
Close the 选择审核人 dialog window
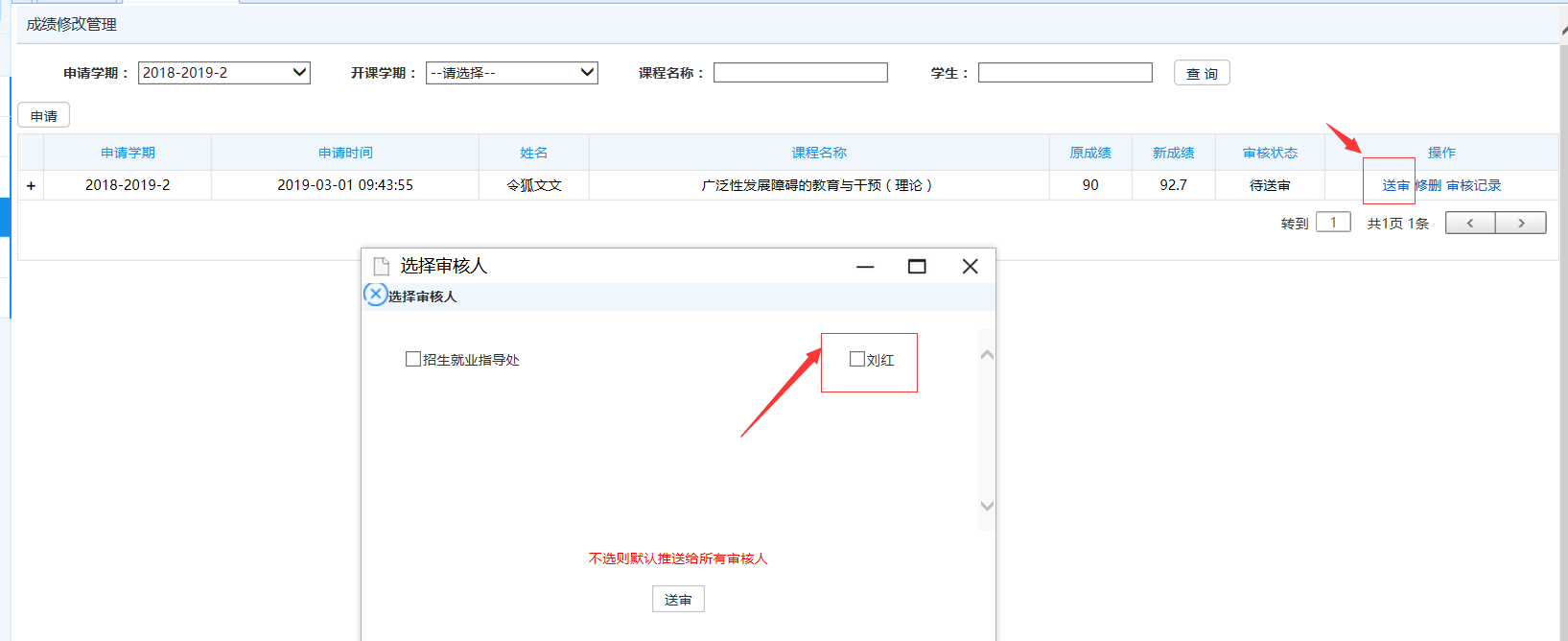coord(970,266)
